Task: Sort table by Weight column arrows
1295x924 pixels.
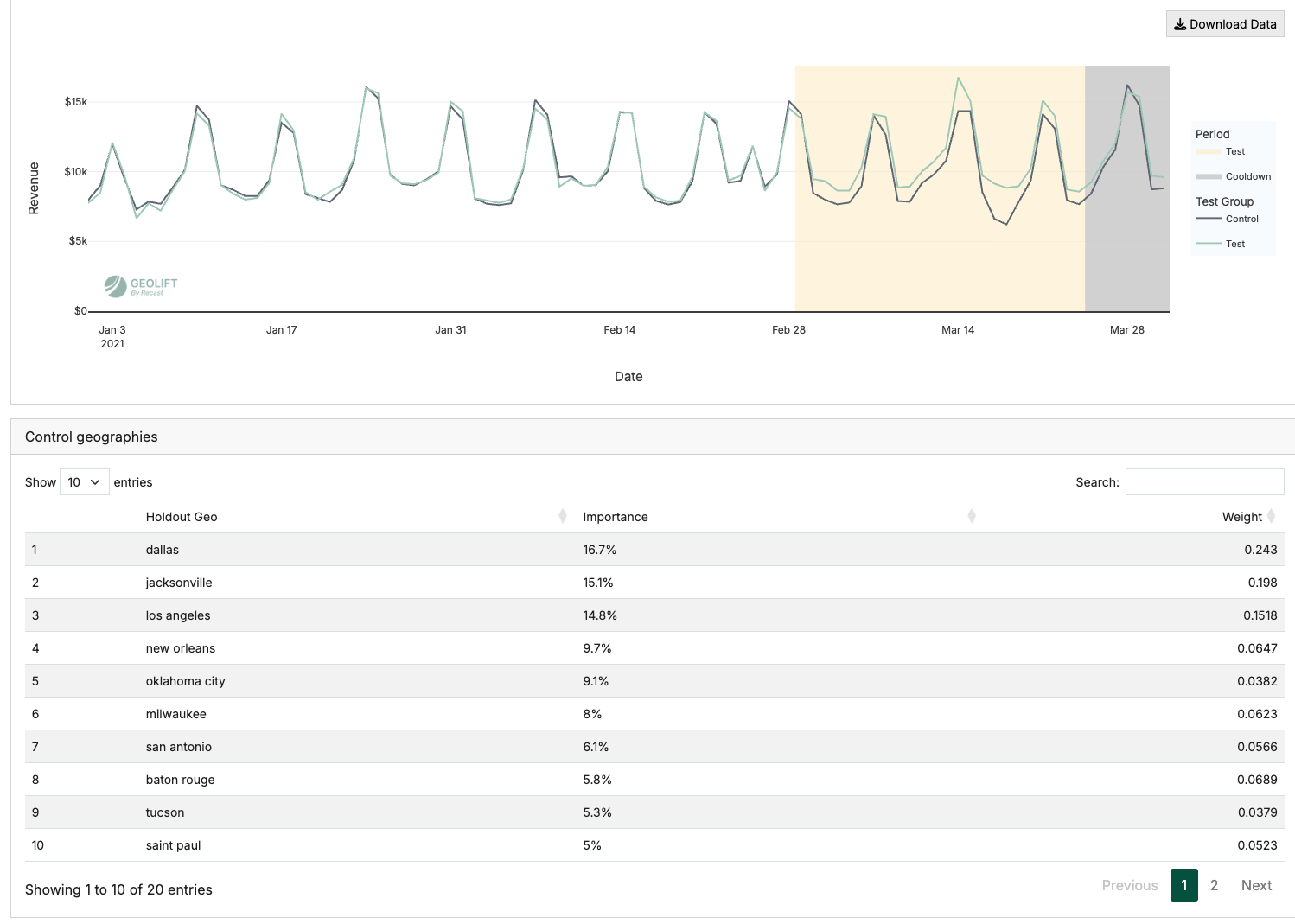Action: (x=1270, y=517)
